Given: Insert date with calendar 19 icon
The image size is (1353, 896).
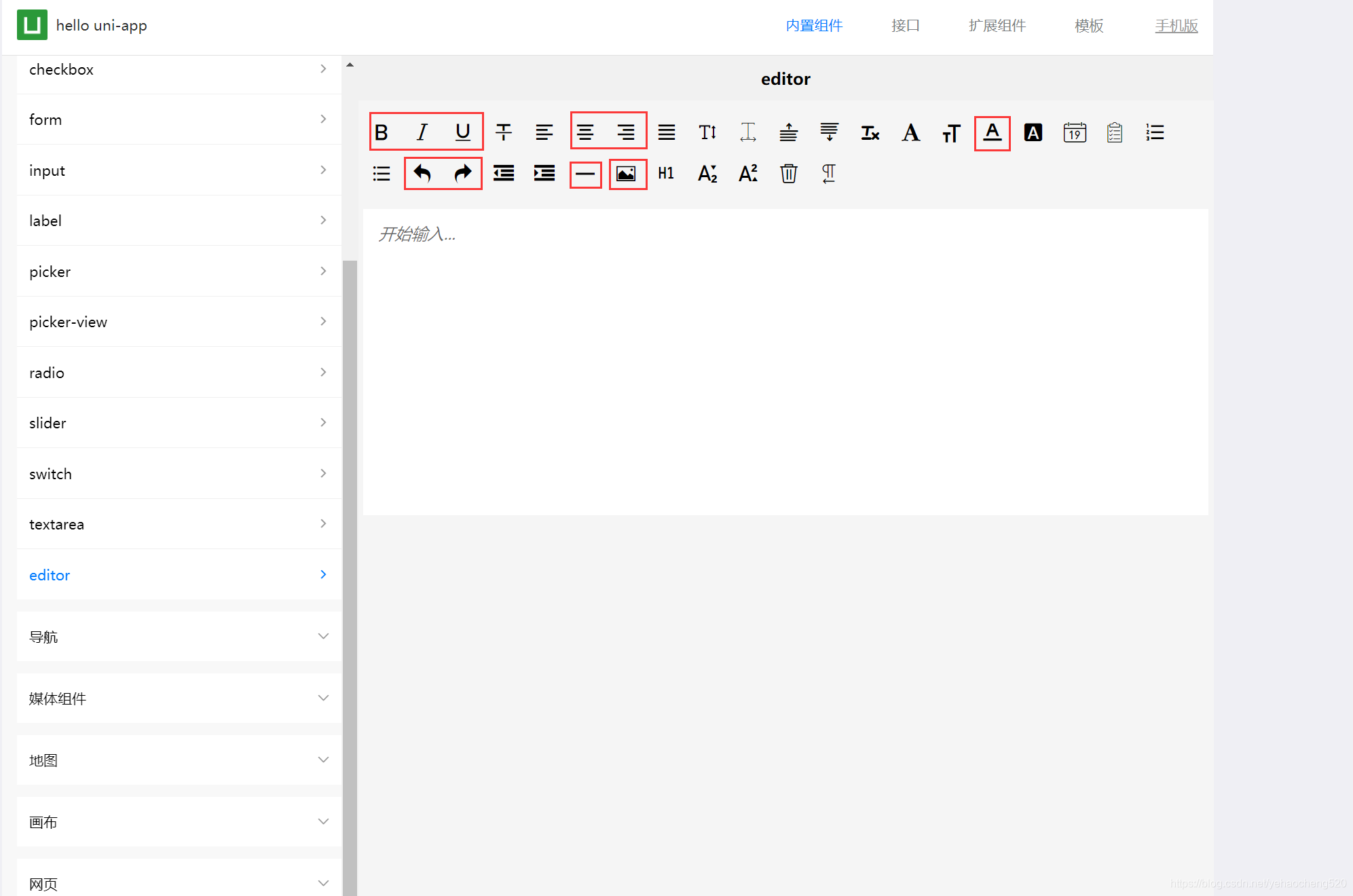Looking at the screenshot, I should (x=1075, y=132).
